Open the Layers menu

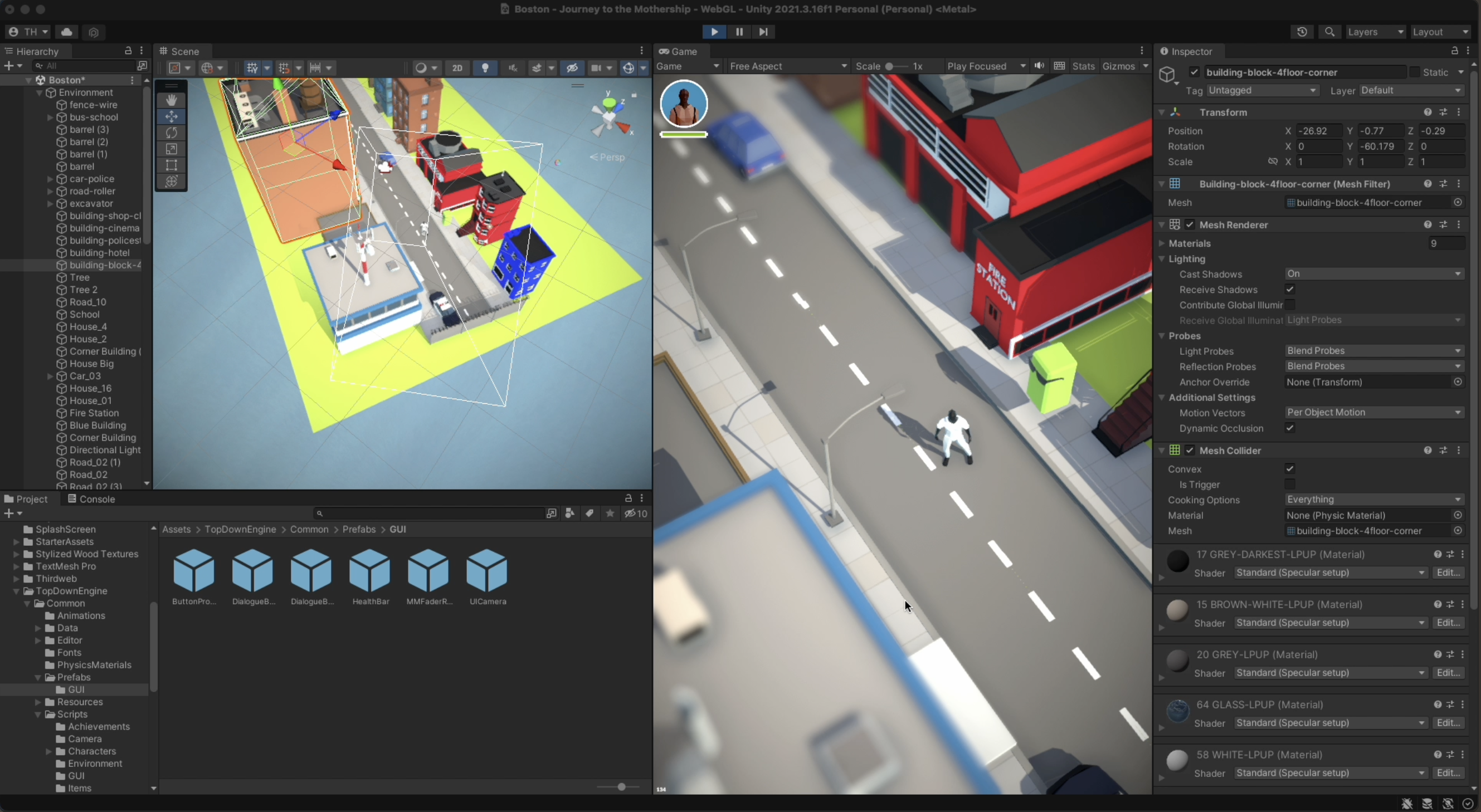click(1375, 32)
